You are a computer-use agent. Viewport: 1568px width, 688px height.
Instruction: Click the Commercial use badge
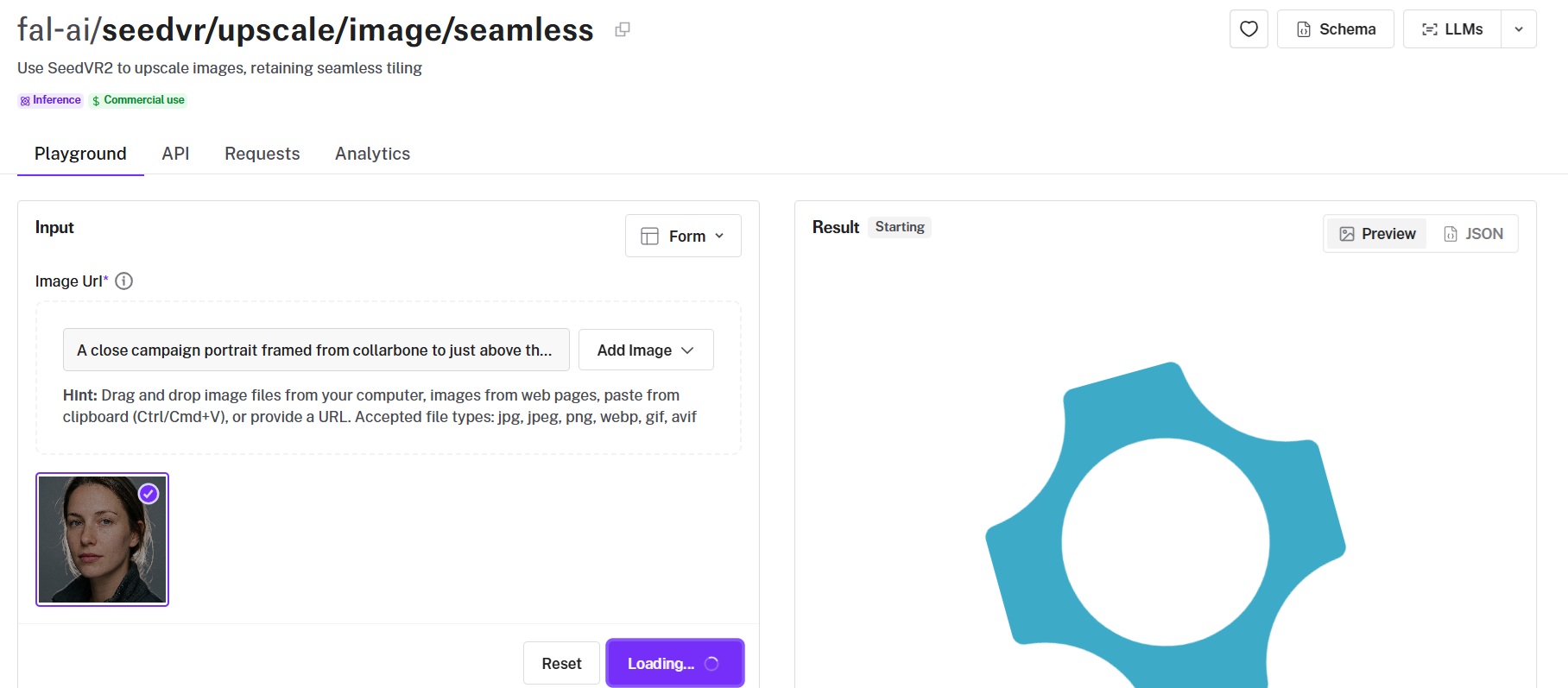(x=138, y=100)
